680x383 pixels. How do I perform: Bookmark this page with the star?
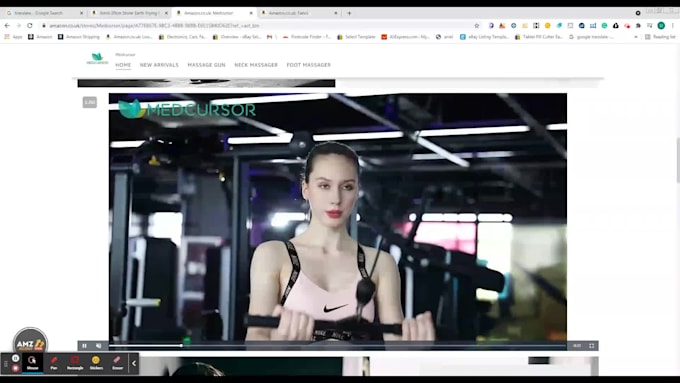477,26
